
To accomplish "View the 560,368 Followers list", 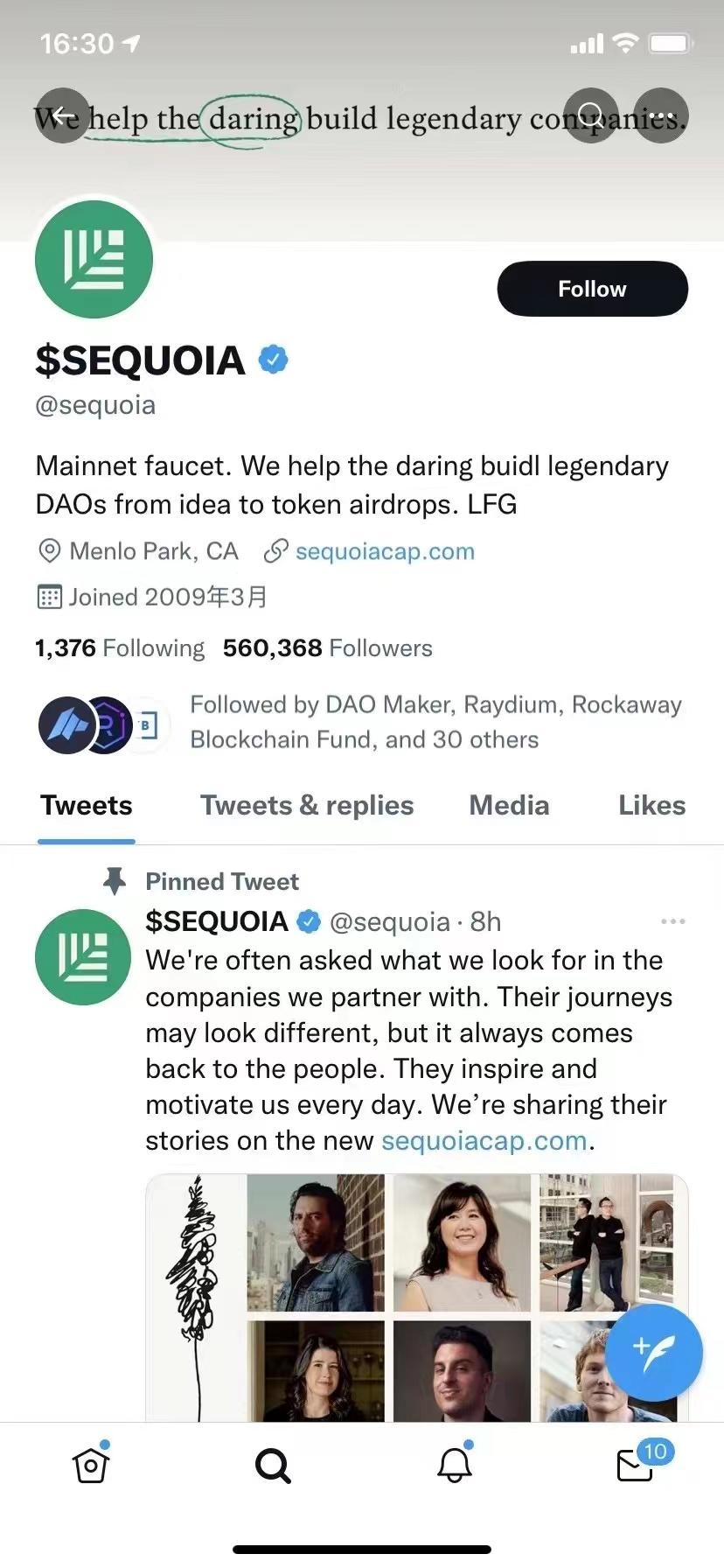I will pos(328,647).
